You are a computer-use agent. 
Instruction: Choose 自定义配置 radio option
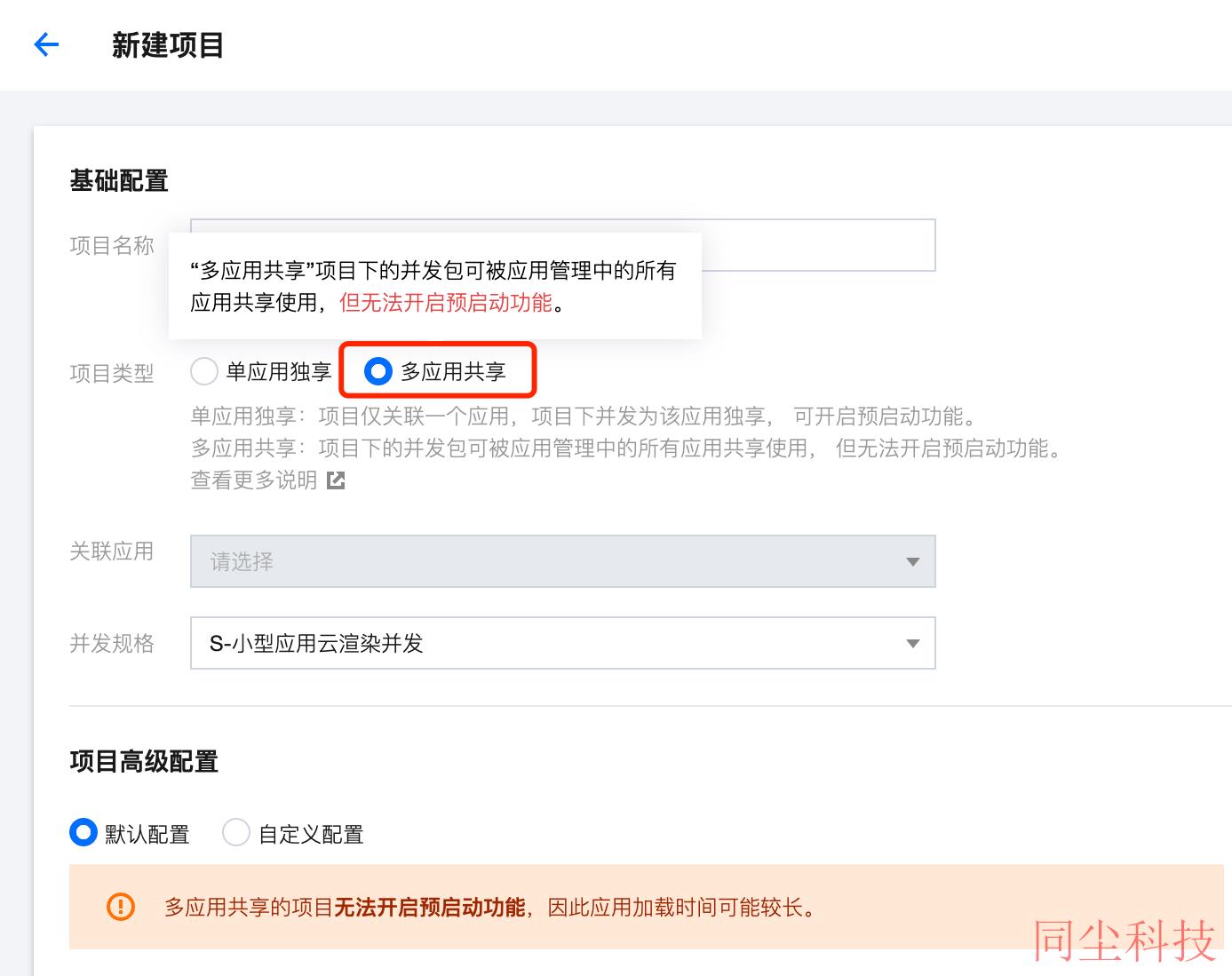pos(235,832)
